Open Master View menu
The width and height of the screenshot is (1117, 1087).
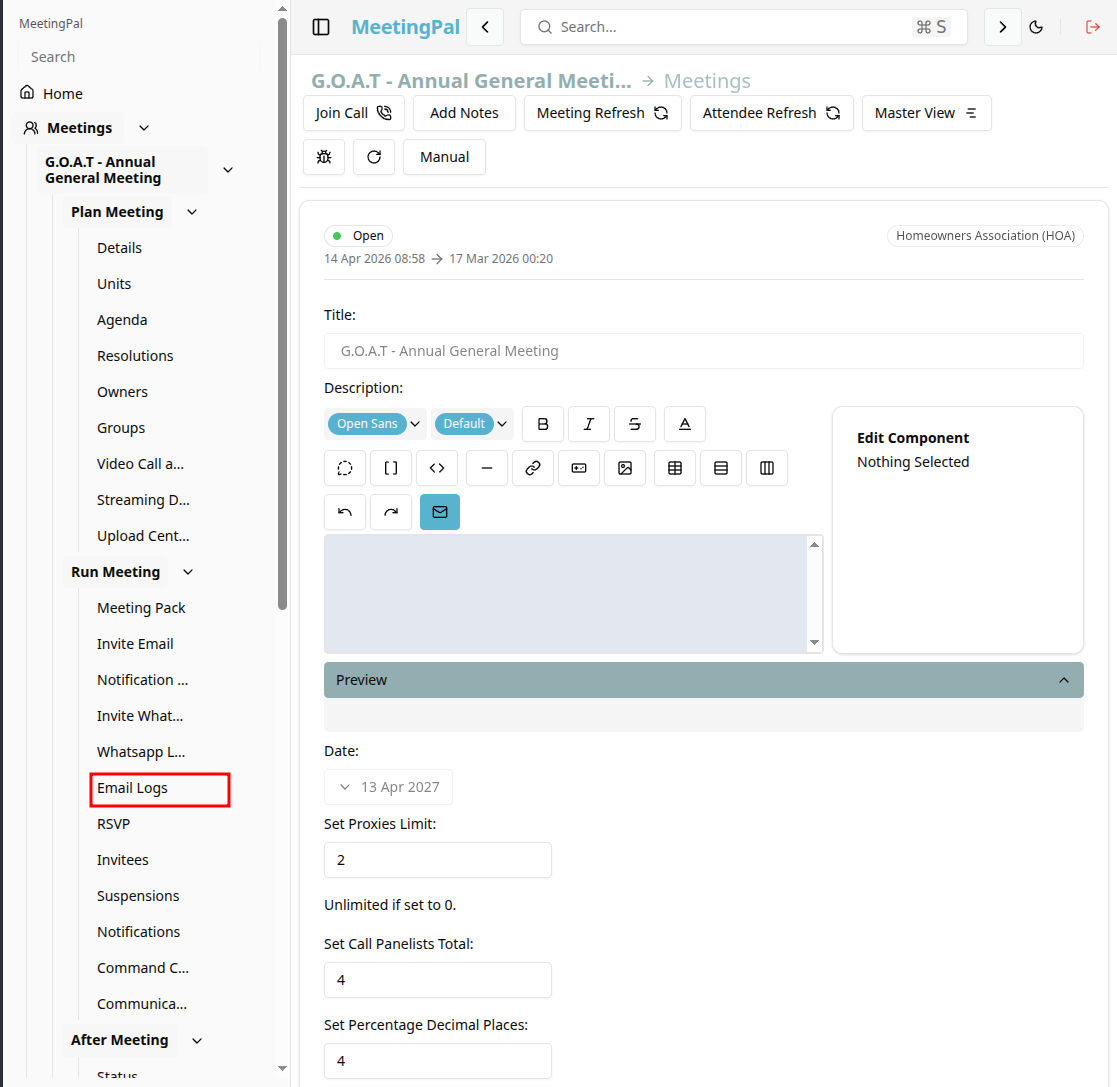(x=926, y=113)
